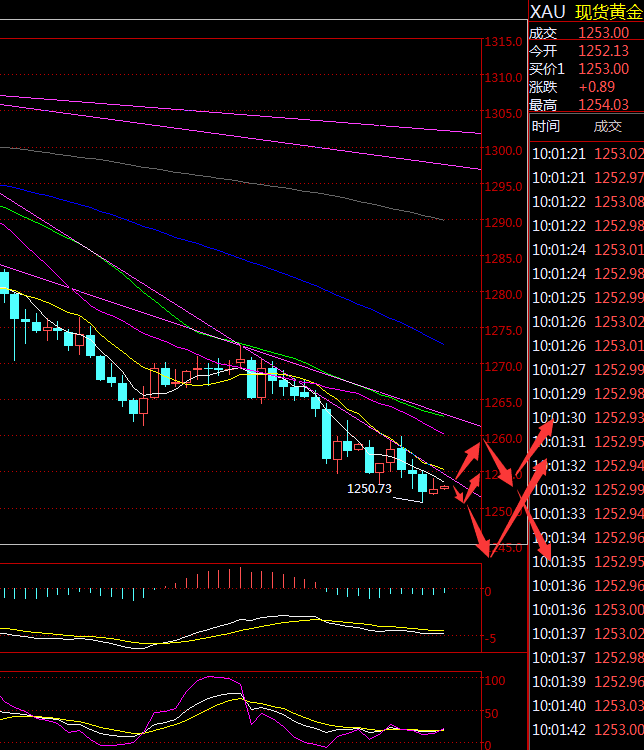Select the 10:01:39 tick row
The image size is (644, 750).
tap(586, 681)
